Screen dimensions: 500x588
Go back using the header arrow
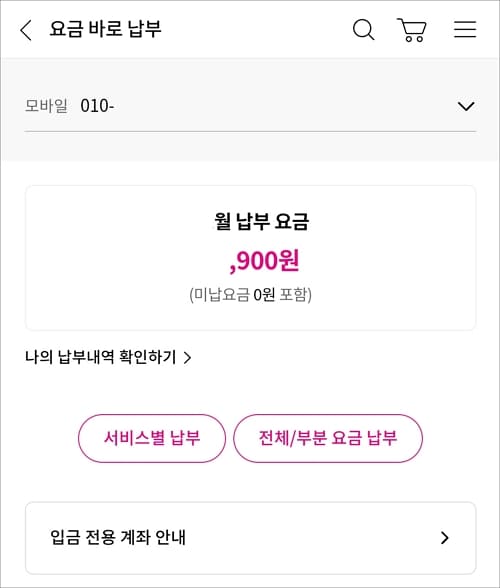coord(26,30)
